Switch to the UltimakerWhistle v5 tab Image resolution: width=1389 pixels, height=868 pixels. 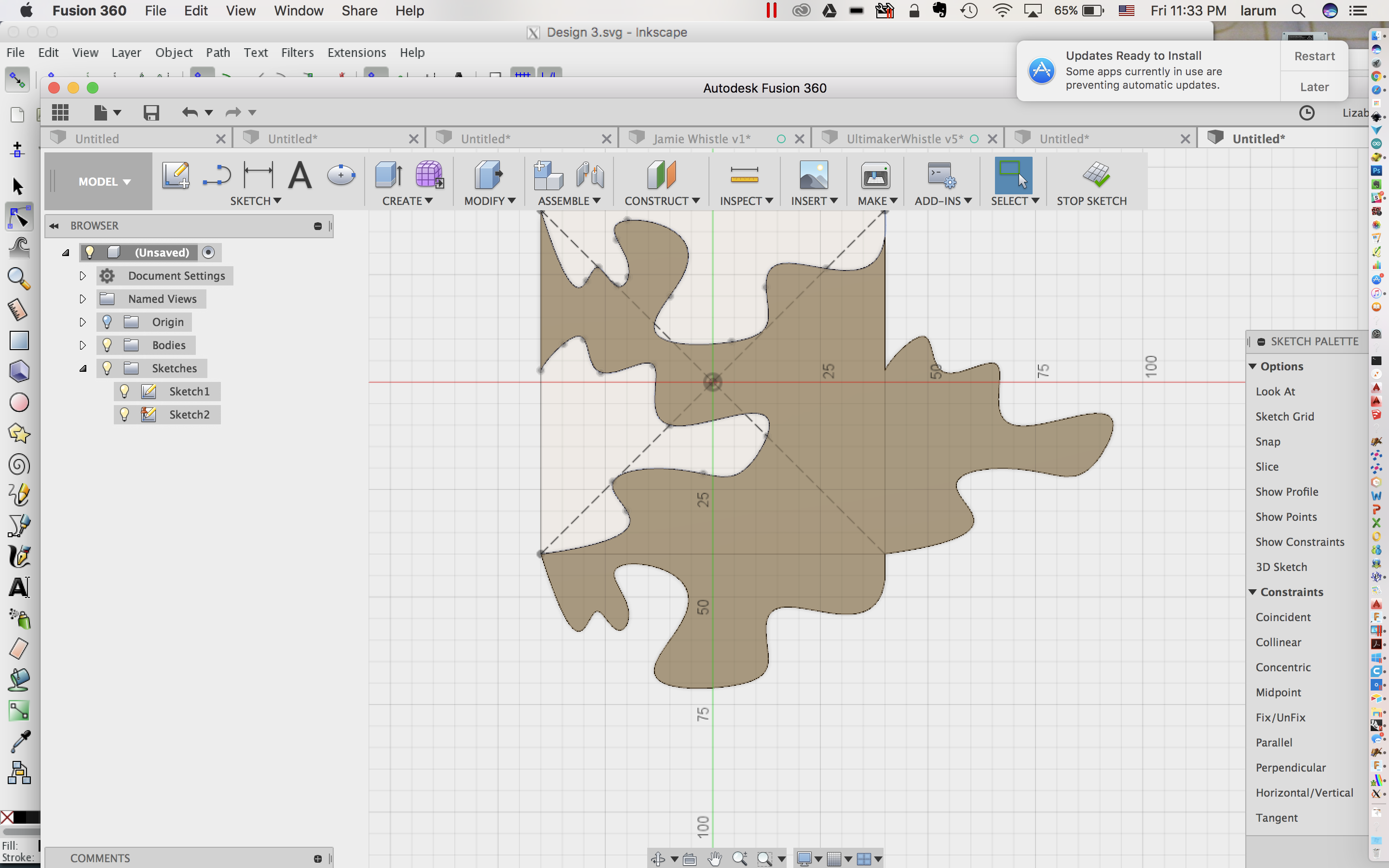(x=905, y=139)
